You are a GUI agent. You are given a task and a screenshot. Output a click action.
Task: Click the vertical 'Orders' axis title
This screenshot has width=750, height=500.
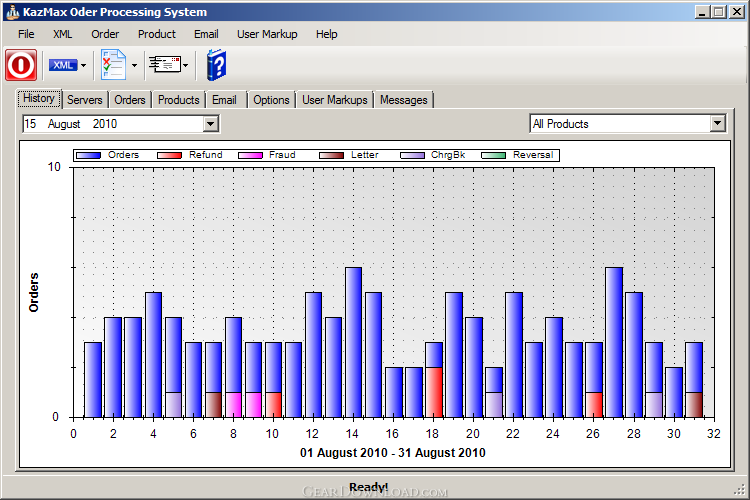pyautogui.click(x=33, y=292)
